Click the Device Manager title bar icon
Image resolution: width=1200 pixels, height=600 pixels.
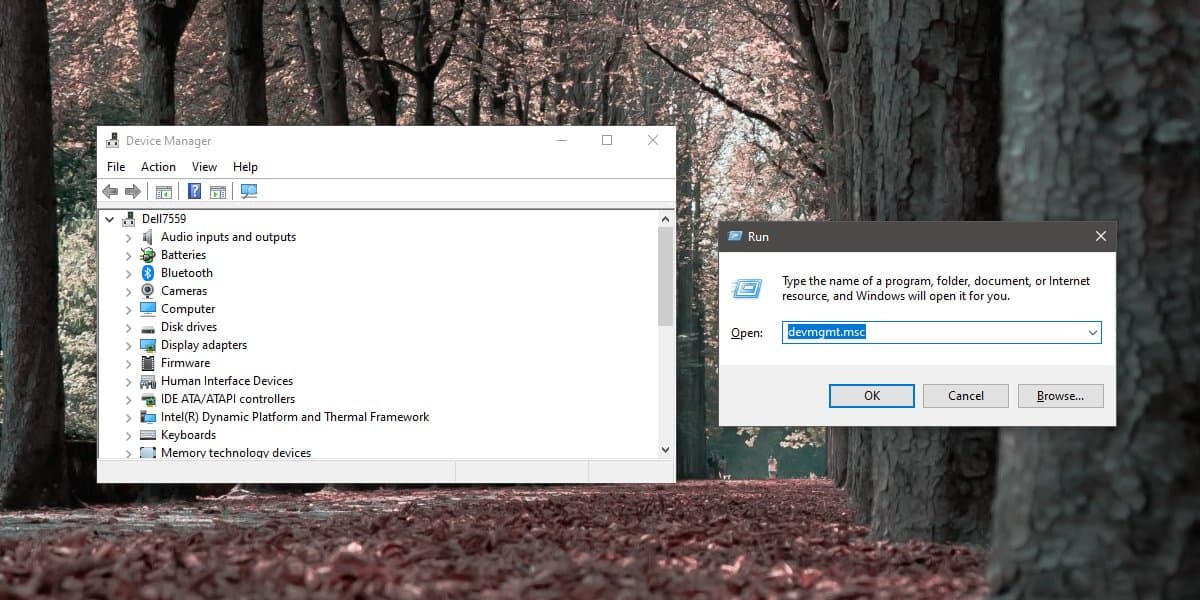pyautogui.click(x=111, y=141)
